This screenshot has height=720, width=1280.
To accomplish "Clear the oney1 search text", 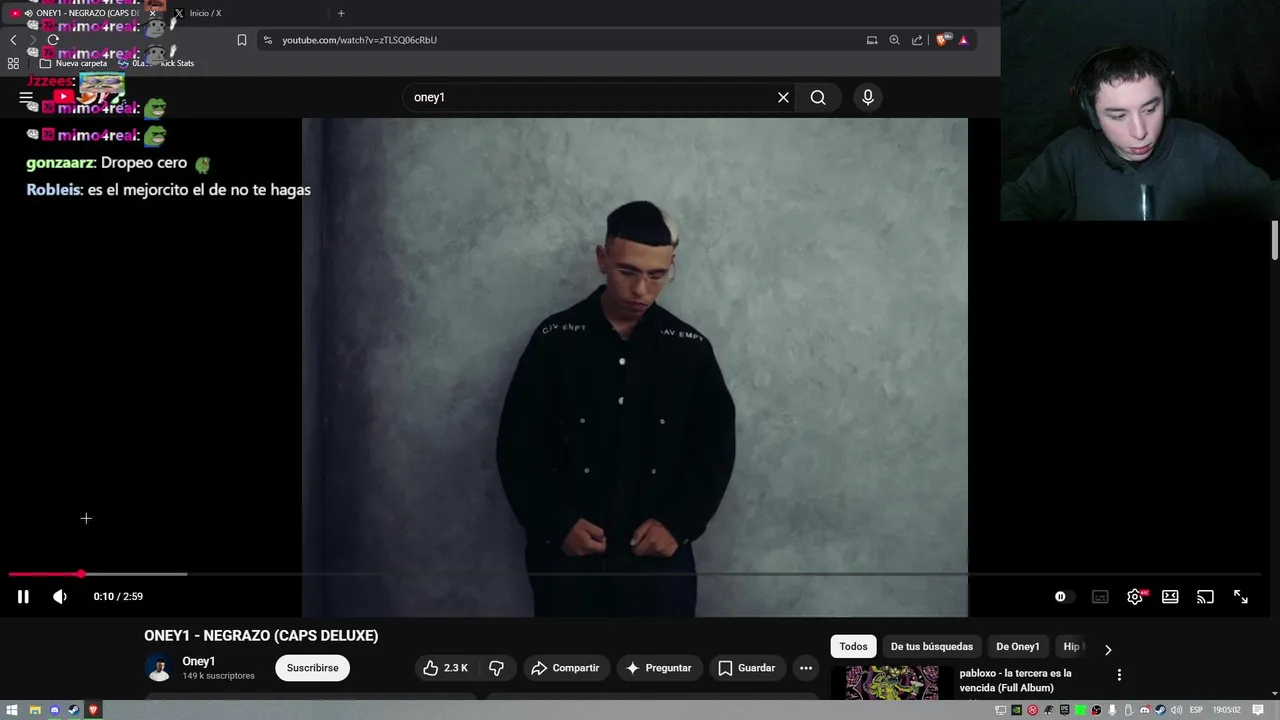I will tap(783, 97).
